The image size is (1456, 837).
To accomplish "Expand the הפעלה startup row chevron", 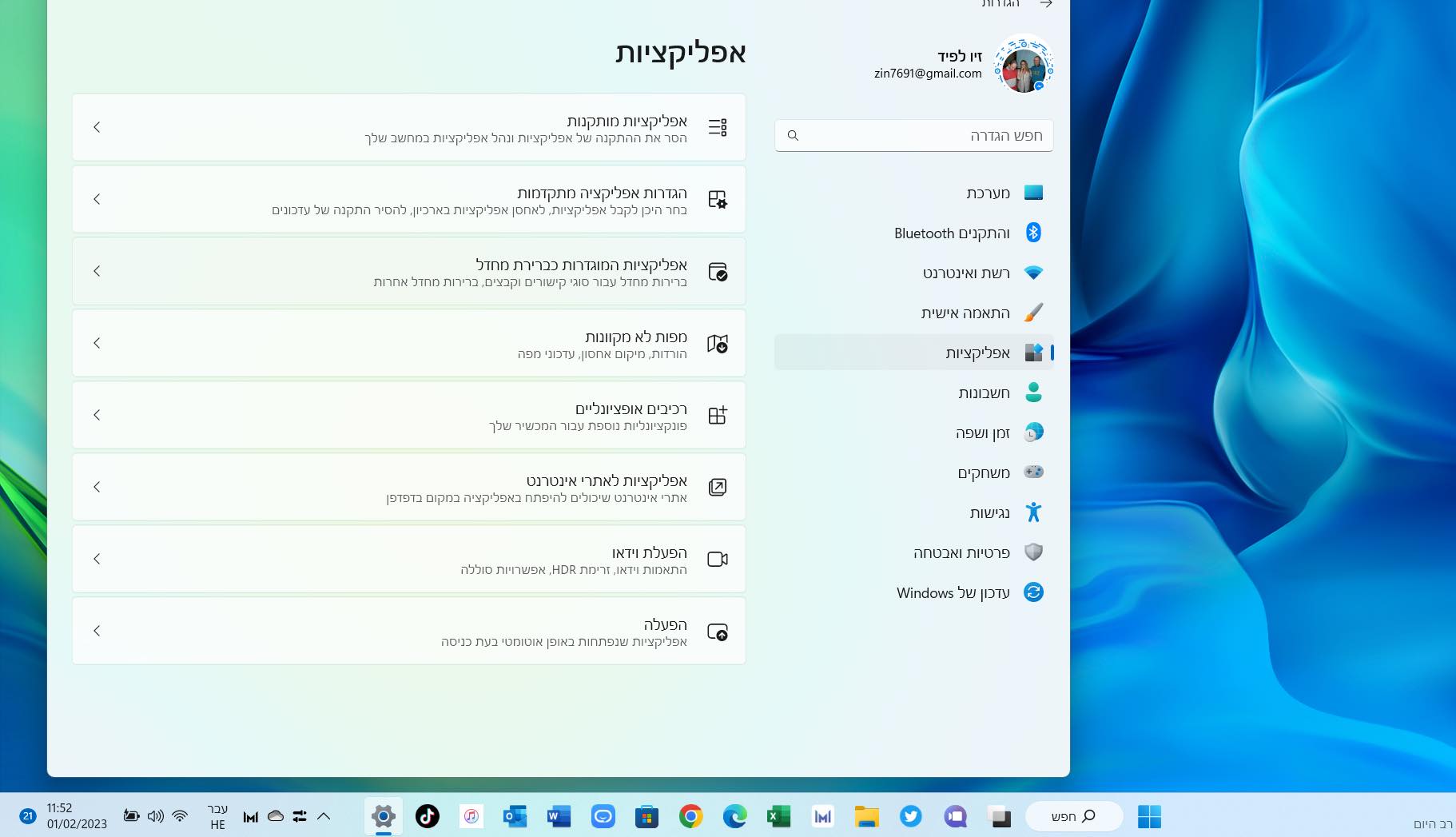I will (97, 631).
